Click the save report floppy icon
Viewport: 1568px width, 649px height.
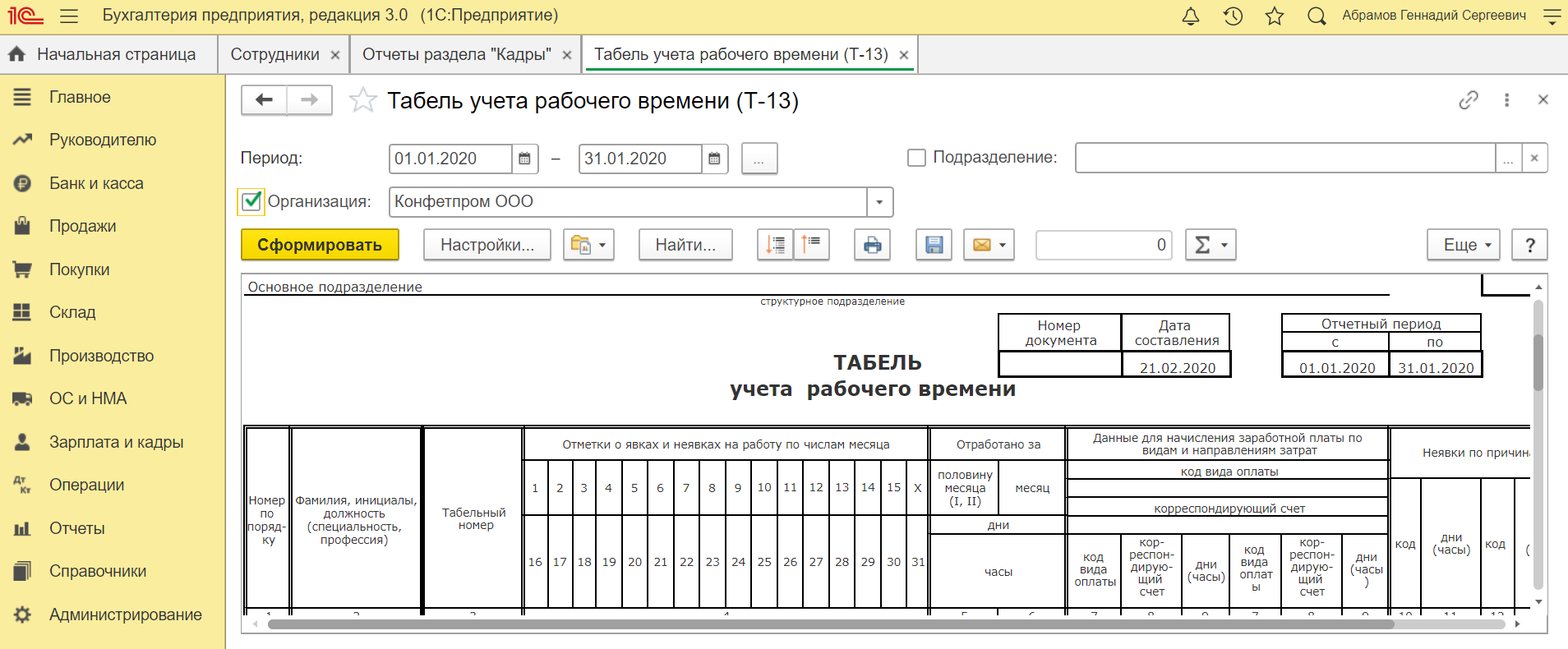(934, 245)
